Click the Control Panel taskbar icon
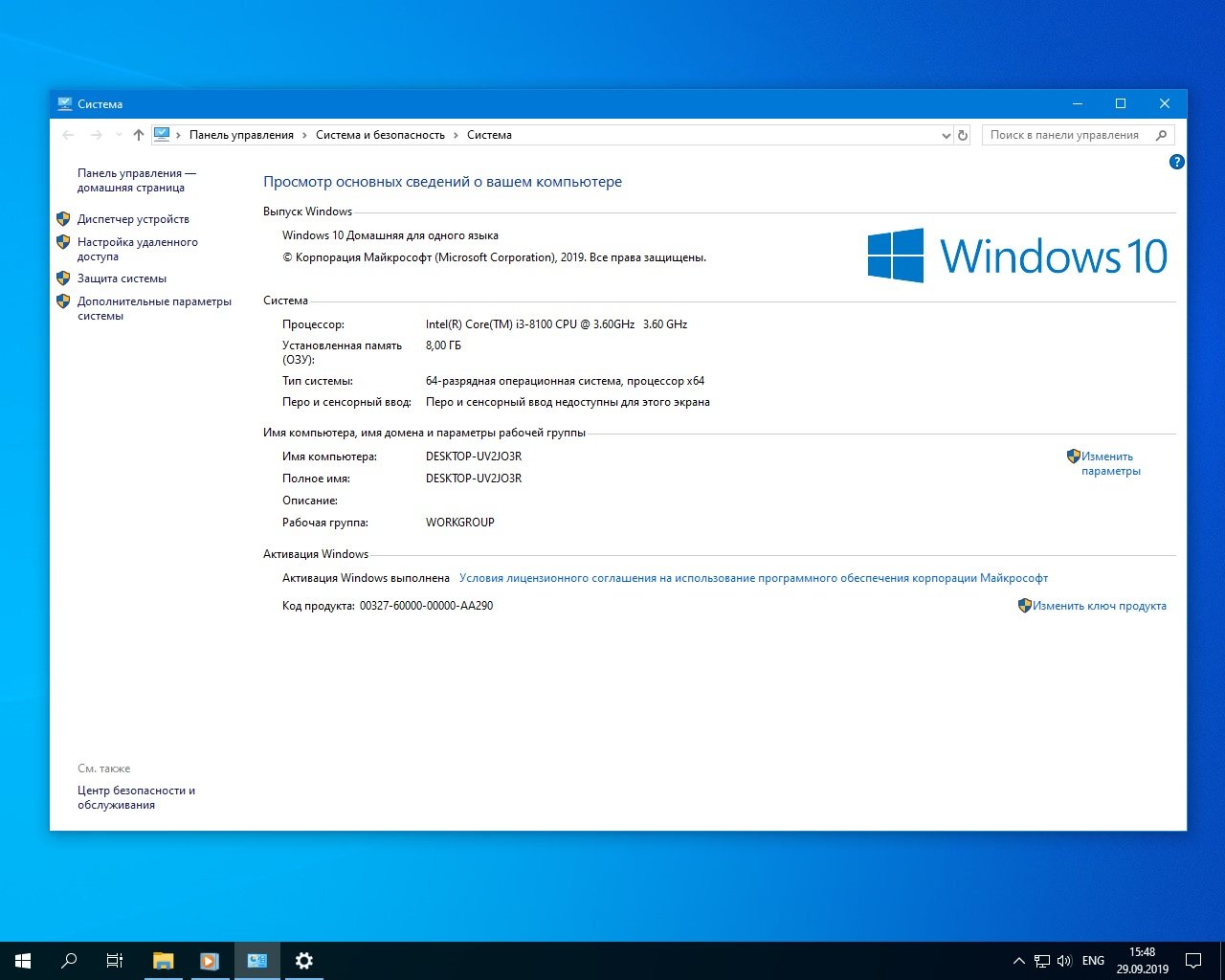Screen dimensions: 1225x980 point(257,961)
